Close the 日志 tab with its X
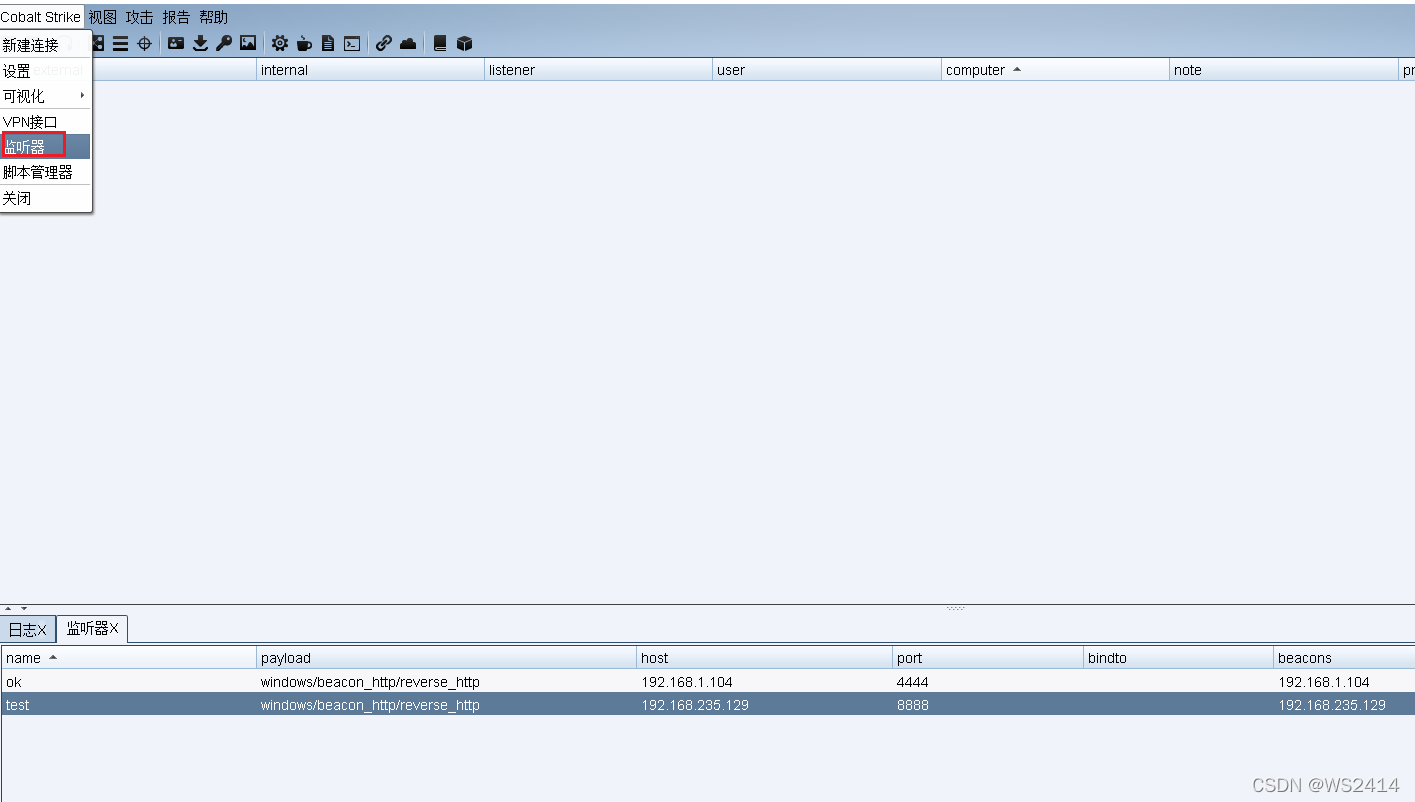Image resolution: width=1415 pixels, height=802 pixels. [42, 630]
